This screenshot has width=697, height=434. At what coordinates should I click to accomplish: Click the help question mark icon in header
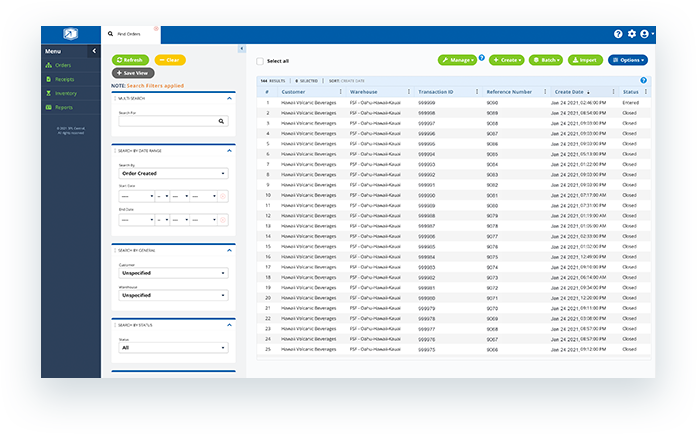click(618, 34)
